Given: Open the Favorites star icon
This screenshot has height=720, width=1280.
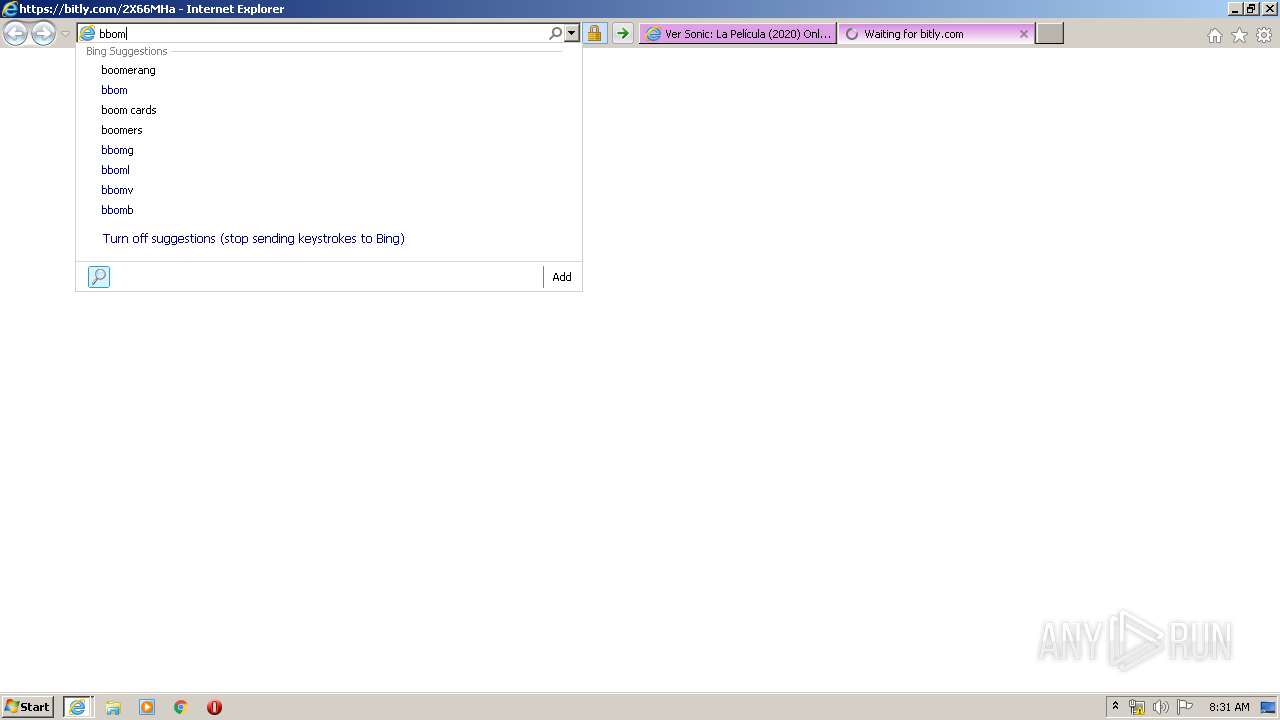Looking at the screenshot, I should pyautogui.click(x=1239, y=35).
